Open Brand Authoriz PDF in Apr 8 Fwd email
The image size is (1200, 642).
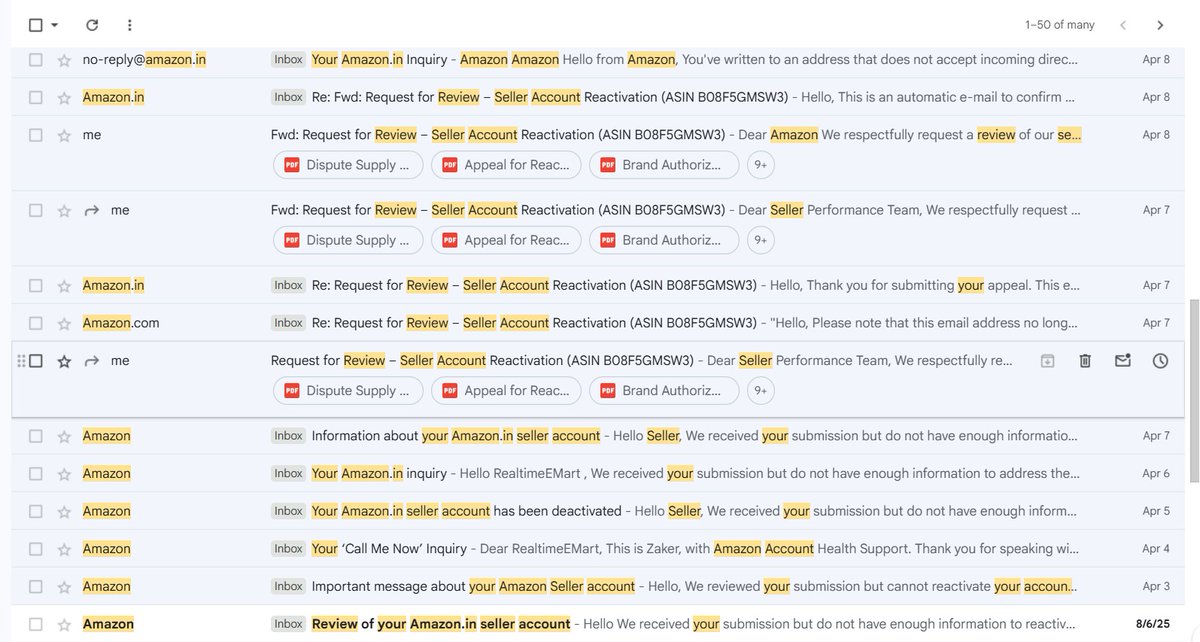pyautogui.click(x=664, y=165)
